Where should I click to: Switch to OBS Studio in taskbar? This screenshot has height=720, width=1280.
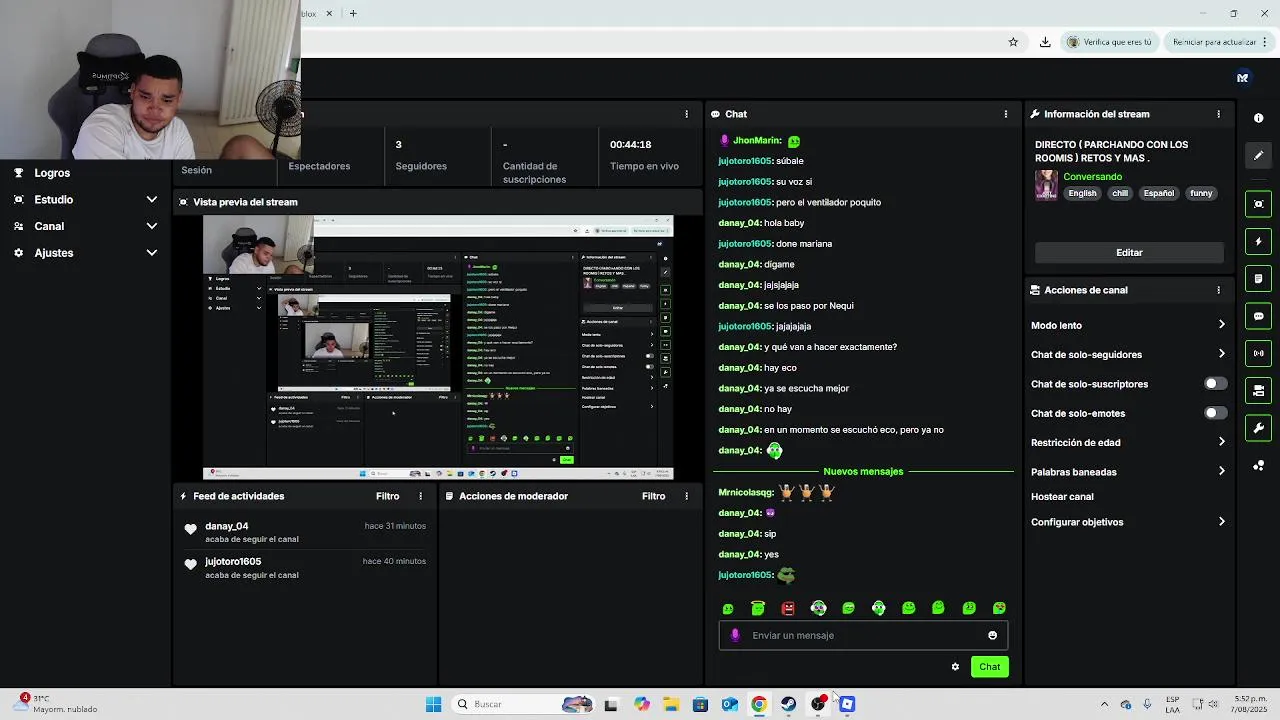tap(818, 704)
